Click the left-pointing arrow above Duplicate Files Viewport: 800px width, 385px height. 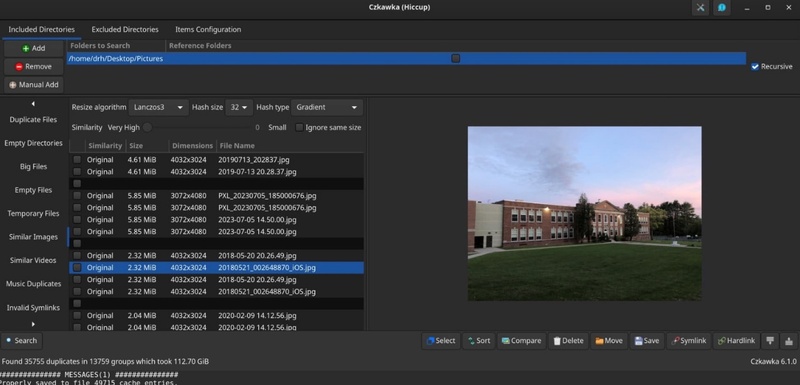tap(33, 104)
